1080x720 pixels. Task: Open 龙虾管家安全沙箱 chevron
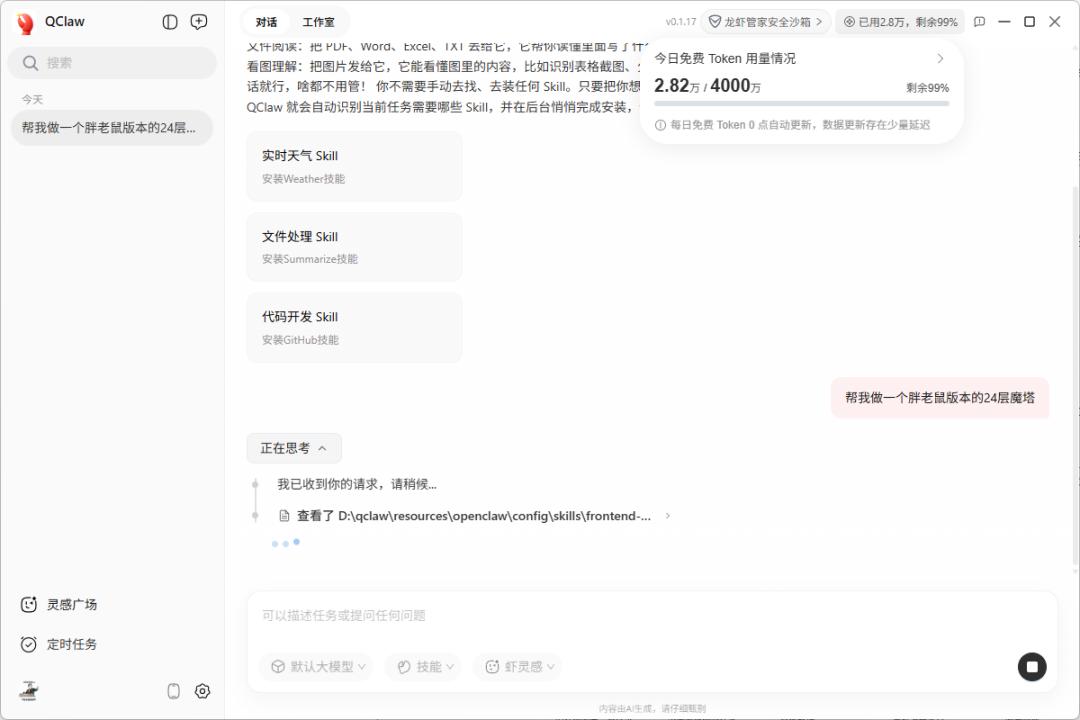coord(819,22)
